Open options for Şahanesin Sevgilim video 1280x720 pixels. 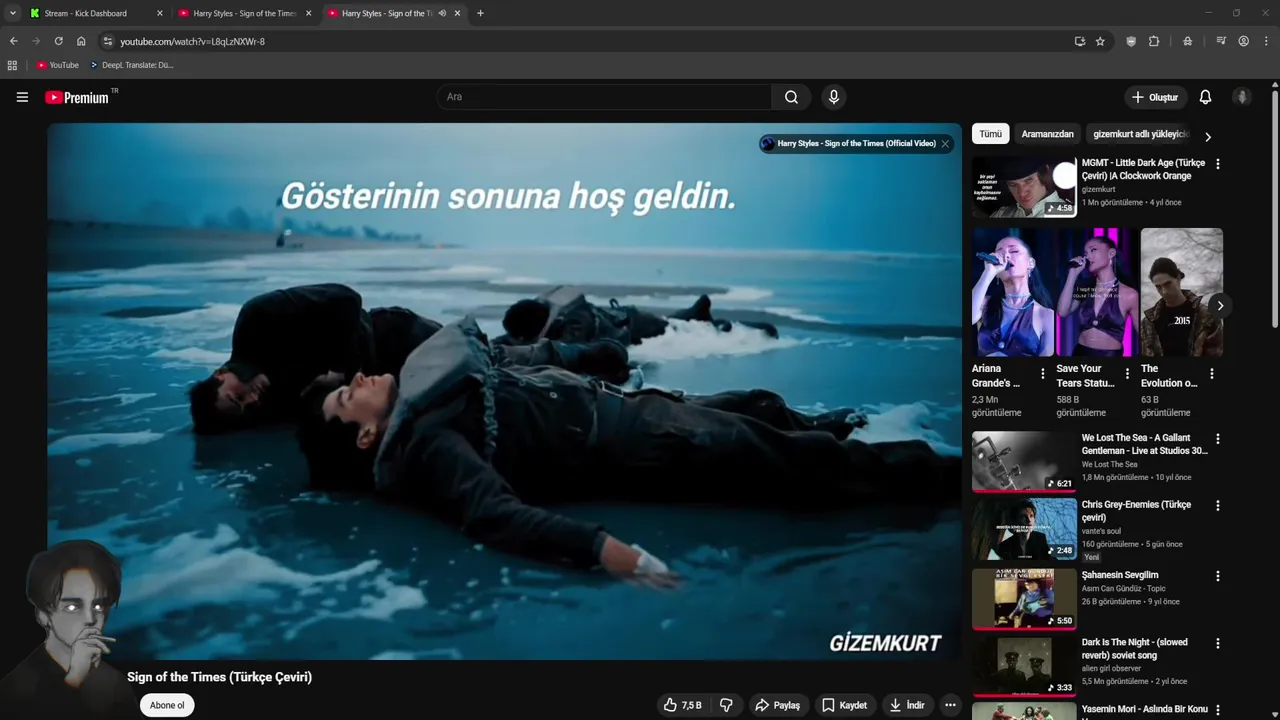click(1217, 576)
